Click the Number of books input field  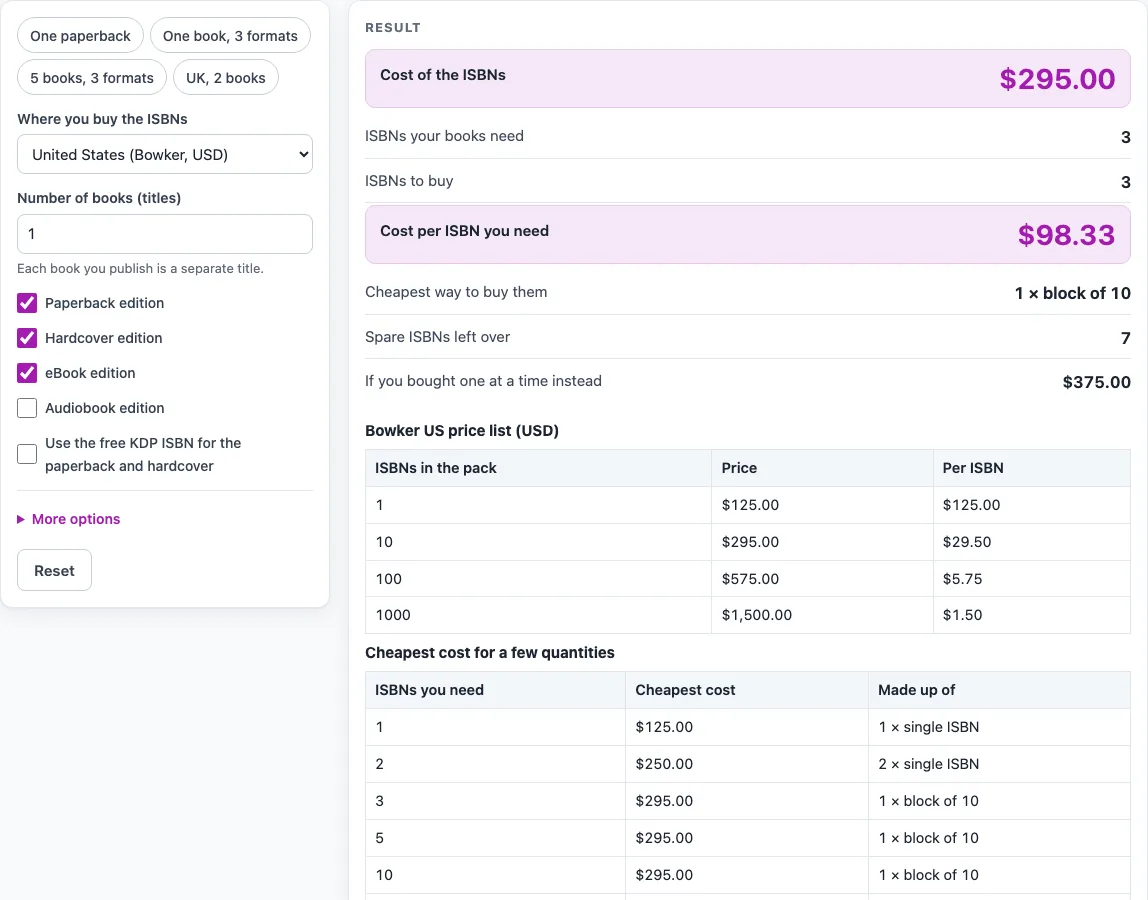(165, 234)
